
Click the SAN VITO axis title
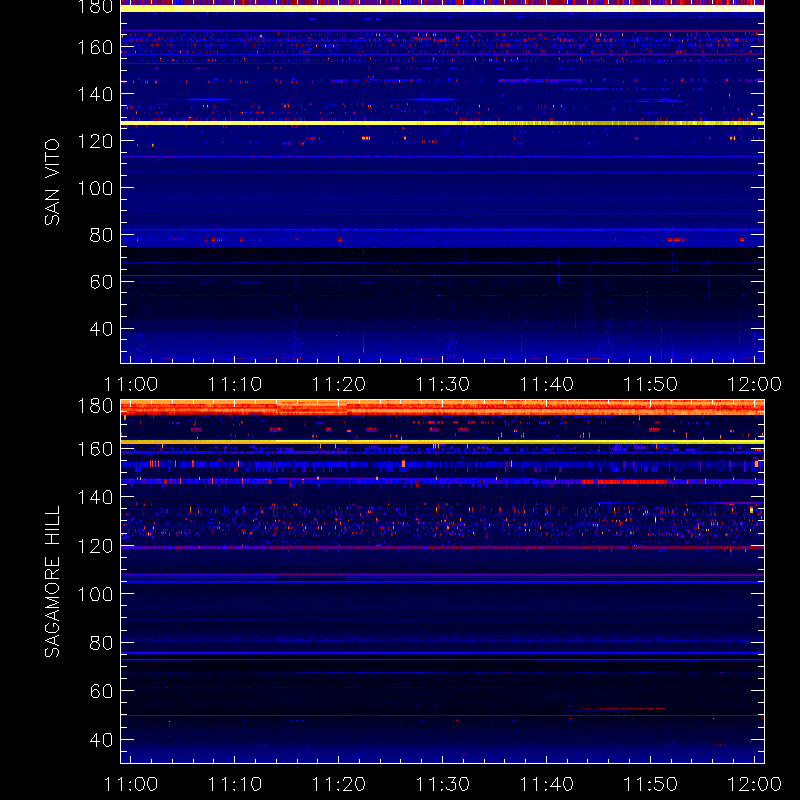coord(52,182)
